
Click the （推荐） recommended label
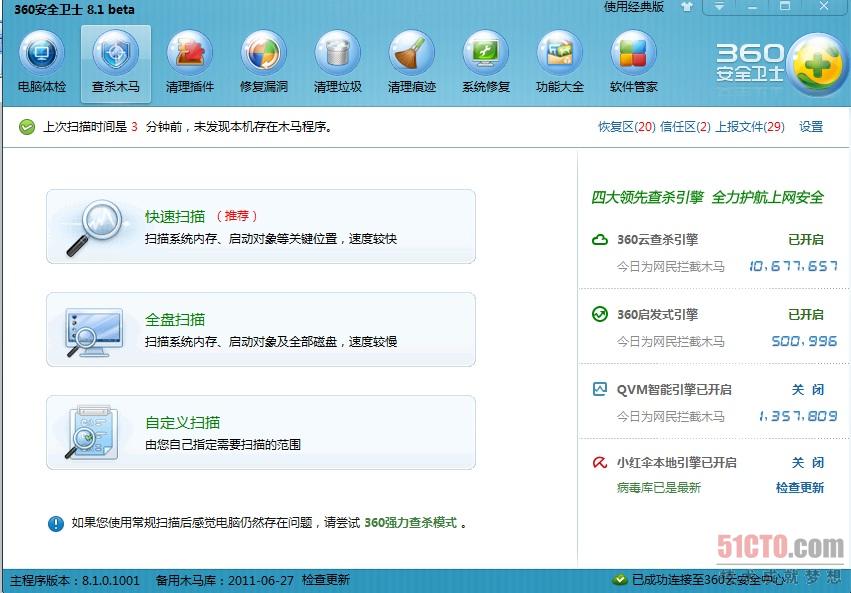click(237, 216)
